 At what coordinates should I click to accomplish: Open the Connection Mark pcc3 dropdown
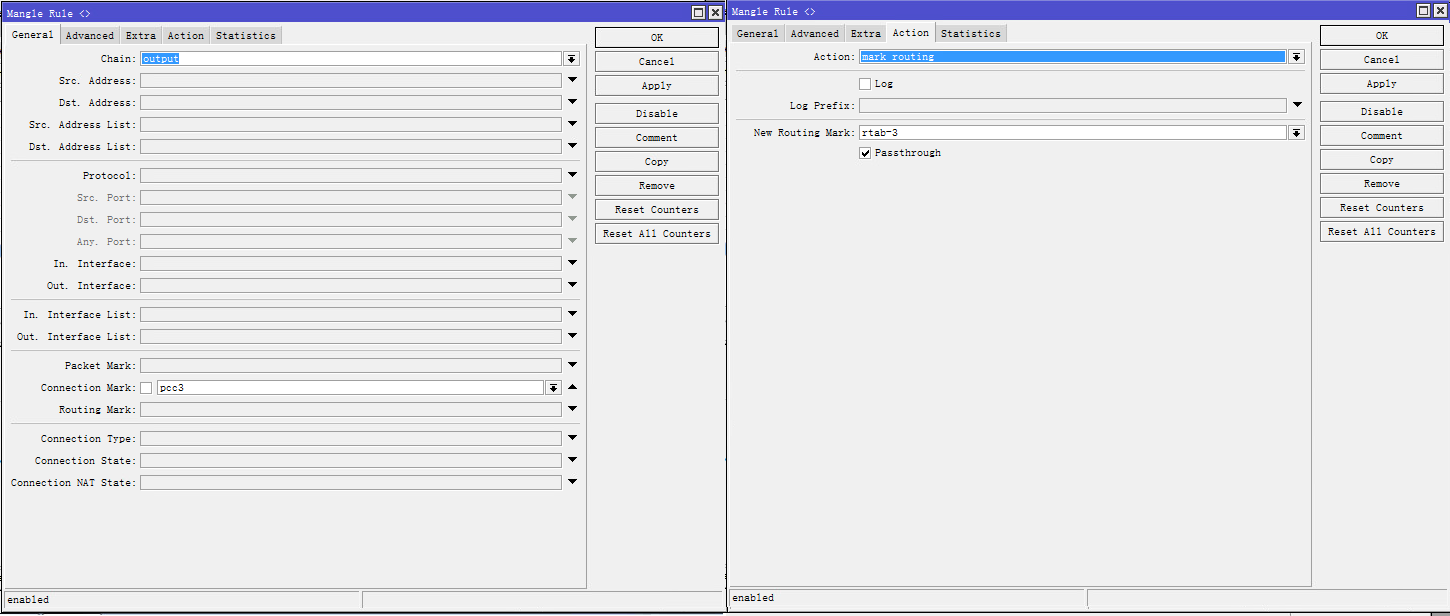[x=553, y=388]
